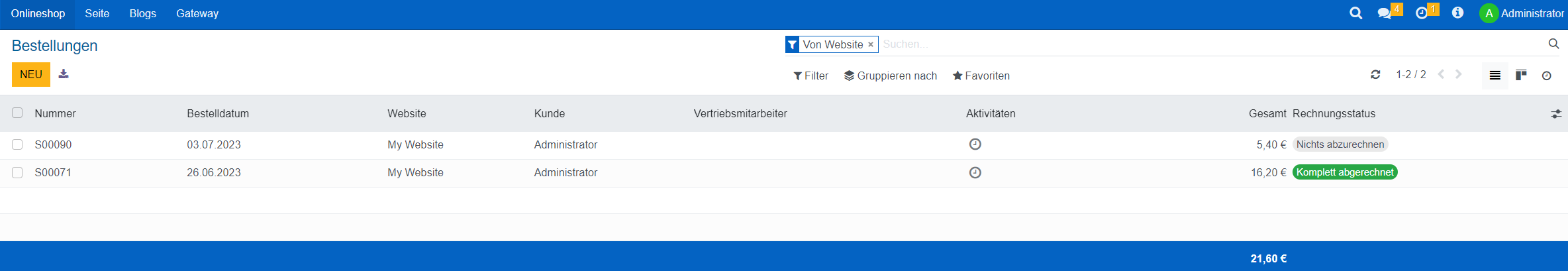
Task: Click the magnifier icon in top bar
Action: (x=1355, y=13)
